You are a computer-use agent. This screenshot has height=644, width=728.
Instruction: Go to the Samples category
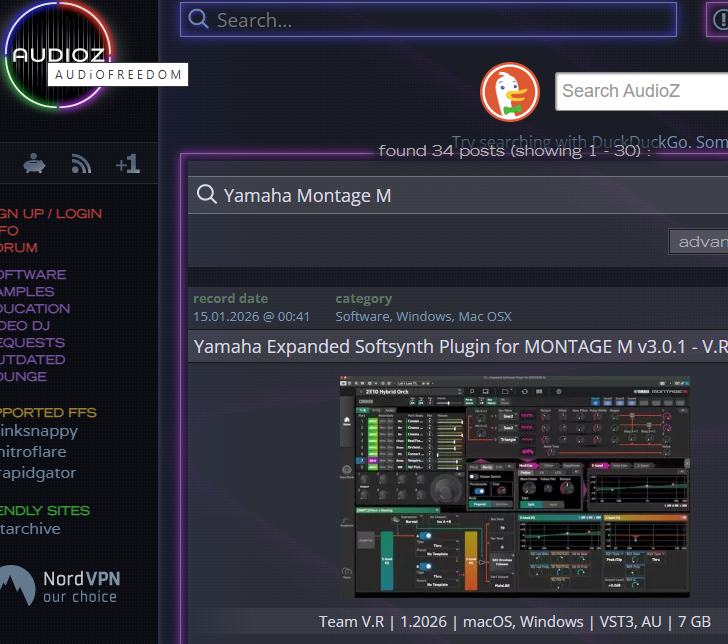27,292
